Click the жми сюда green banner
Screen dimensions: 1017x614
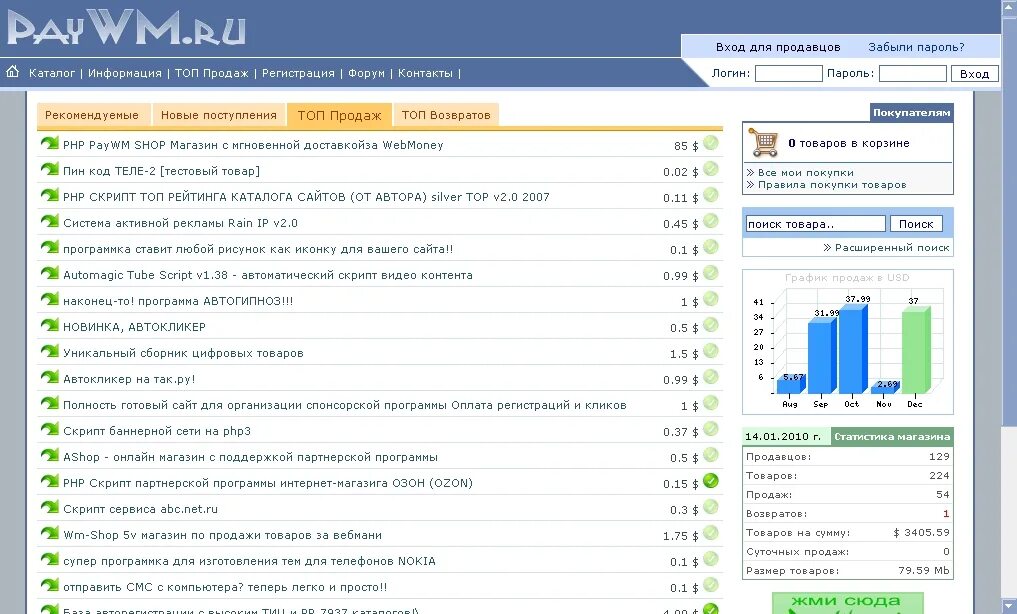click(847, 602)
